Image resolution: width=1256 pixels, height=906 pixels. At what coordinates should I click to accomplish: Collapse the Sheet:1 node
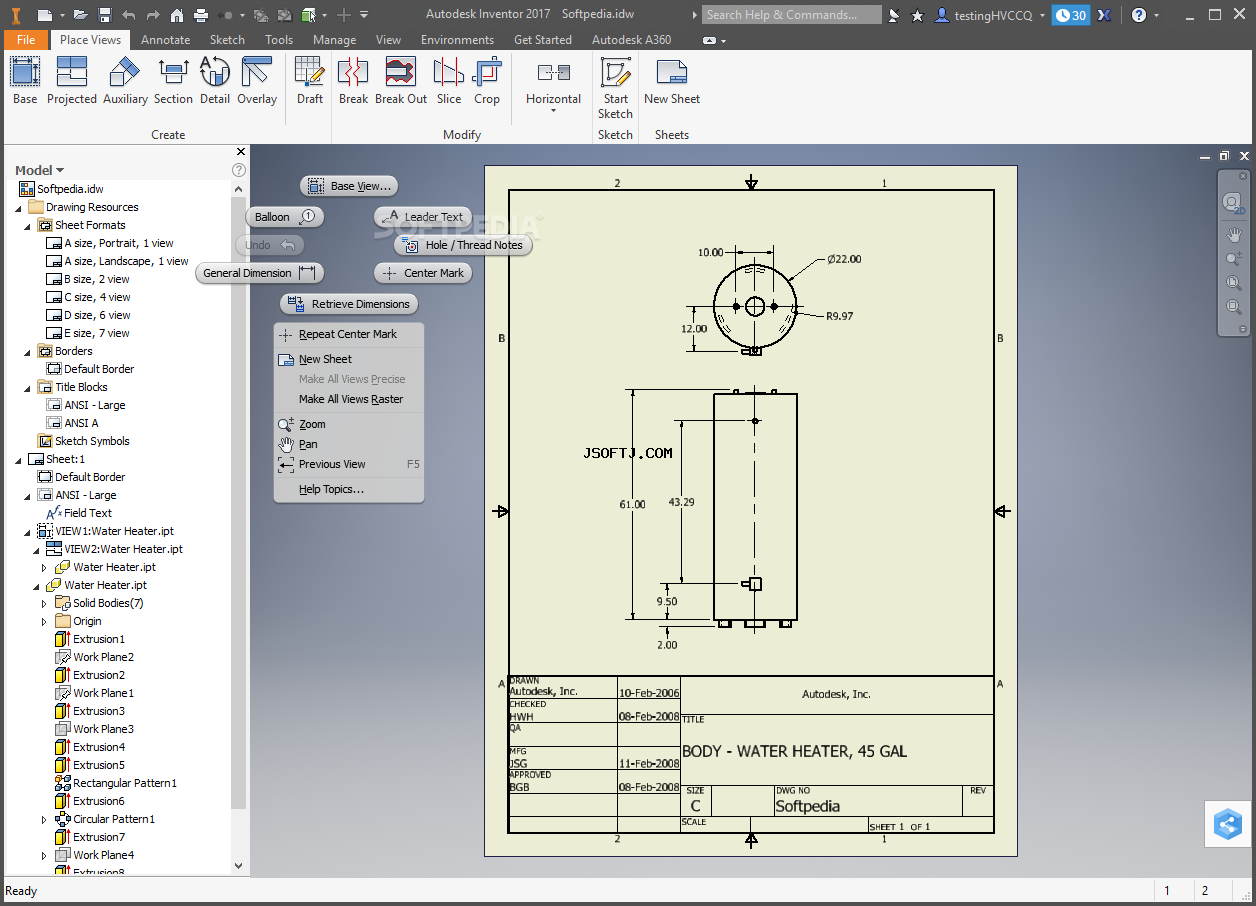(19, 460)
